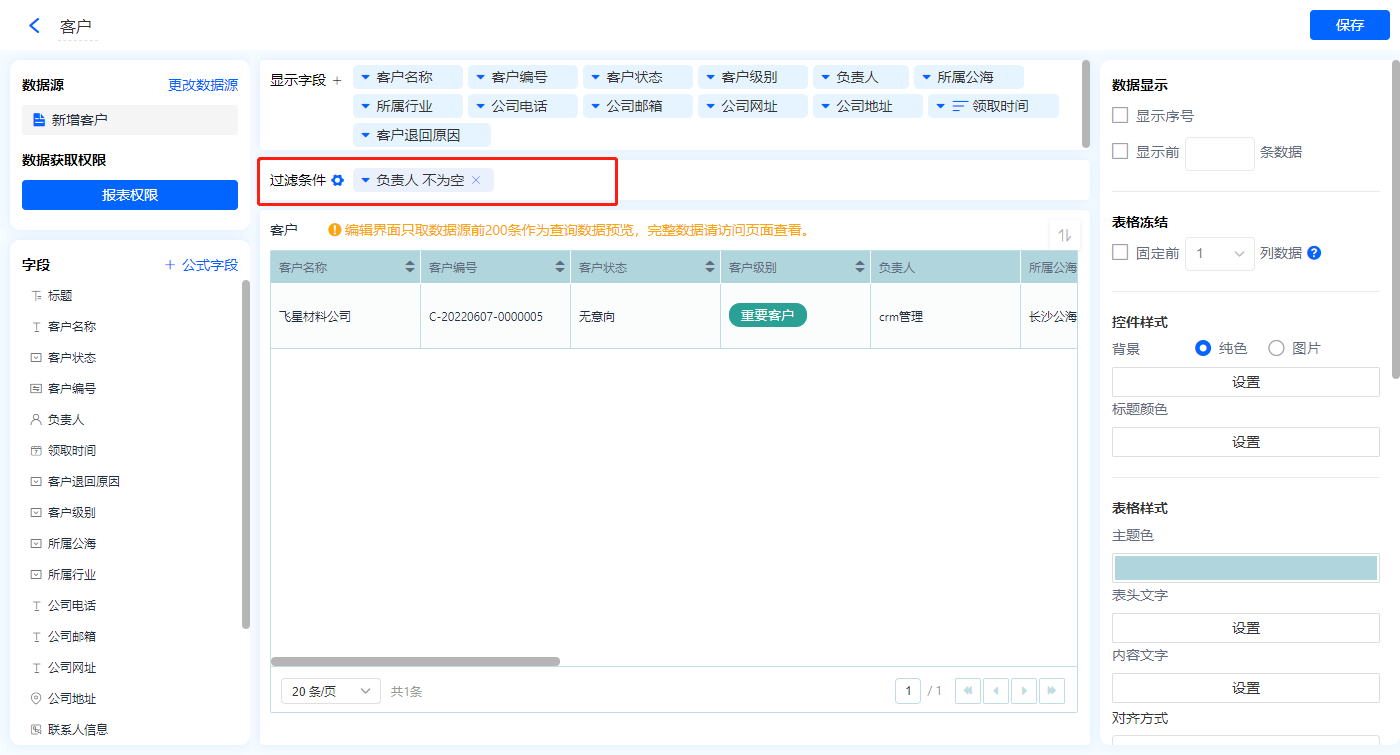Enable the 显示序号 checkbox

[1120, 116]
